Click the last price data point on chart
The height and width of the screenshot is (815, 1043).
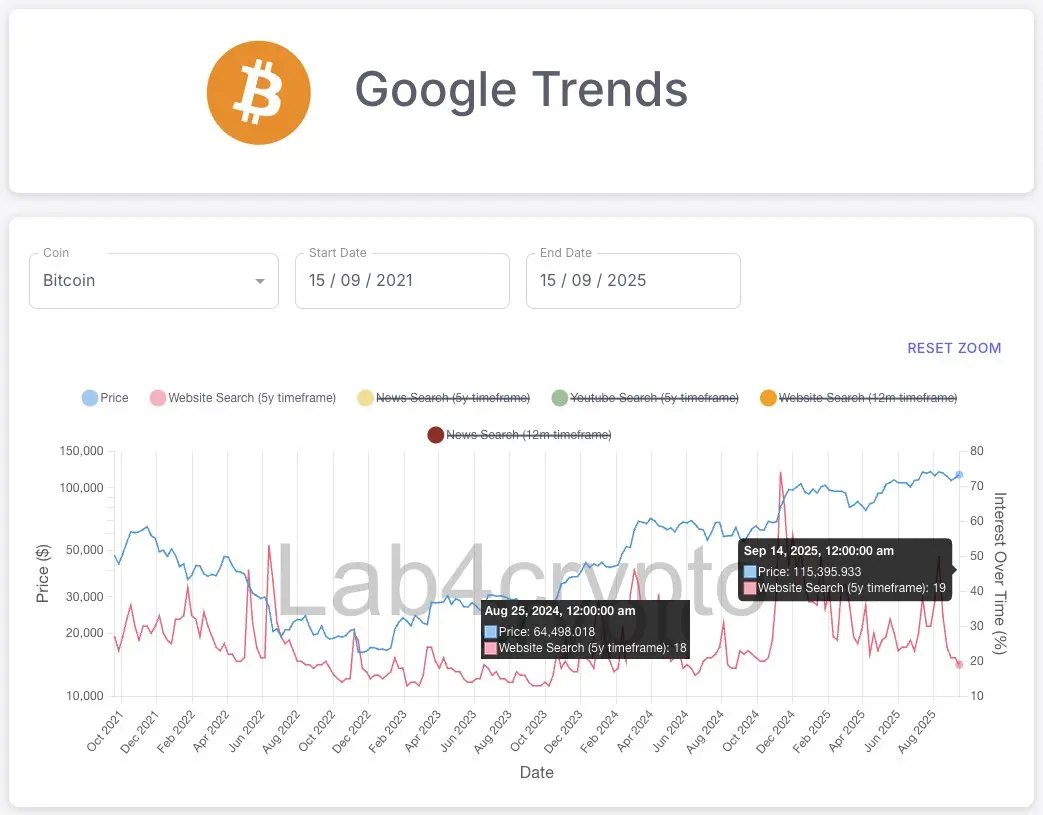pyautogui.click(x=959, y=475)
